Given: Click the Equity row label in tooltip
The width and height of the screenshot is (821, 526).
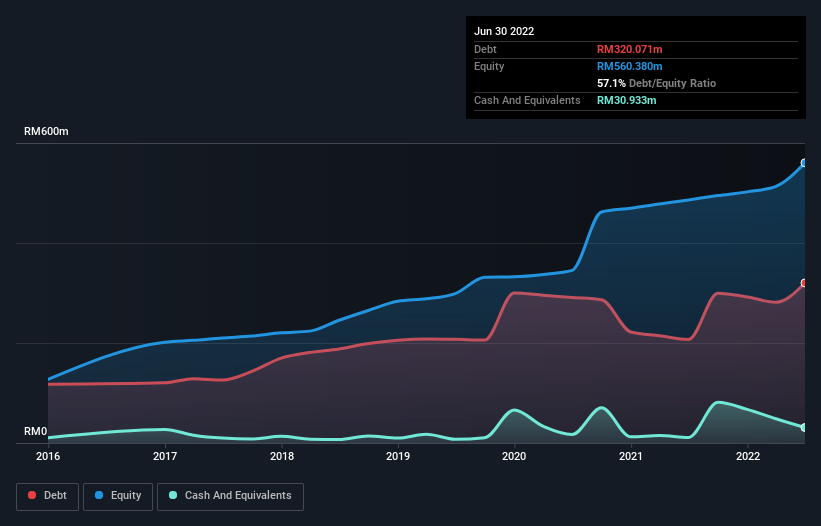Looking at the screenshot, I should [x=489, y=66].
